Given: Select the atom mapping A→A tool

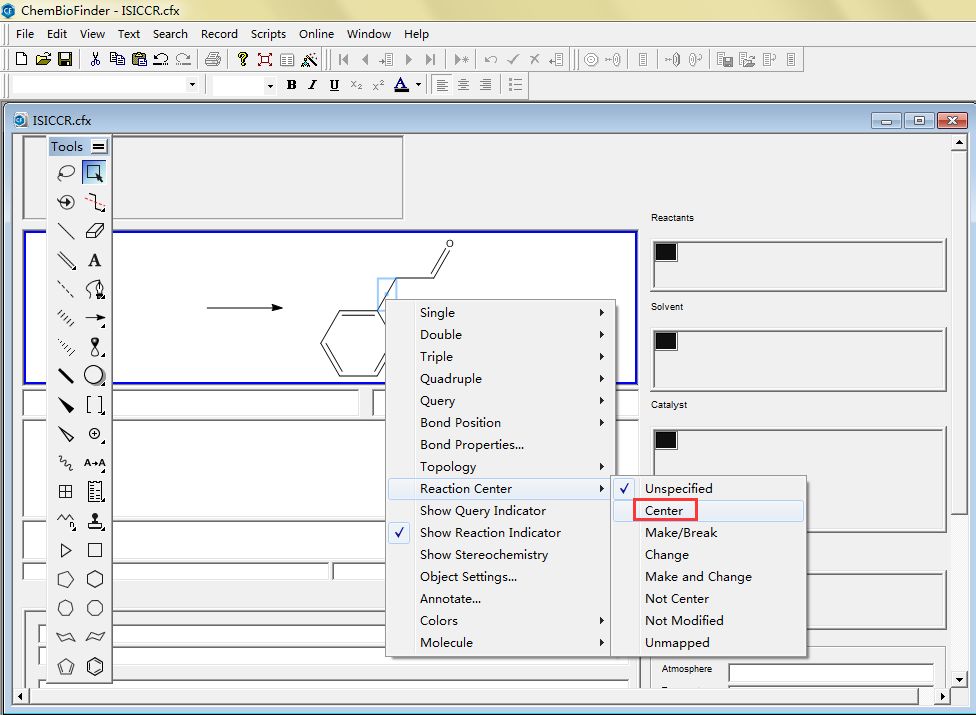Looking at the screenshot, I should click(x=94, y=463).
